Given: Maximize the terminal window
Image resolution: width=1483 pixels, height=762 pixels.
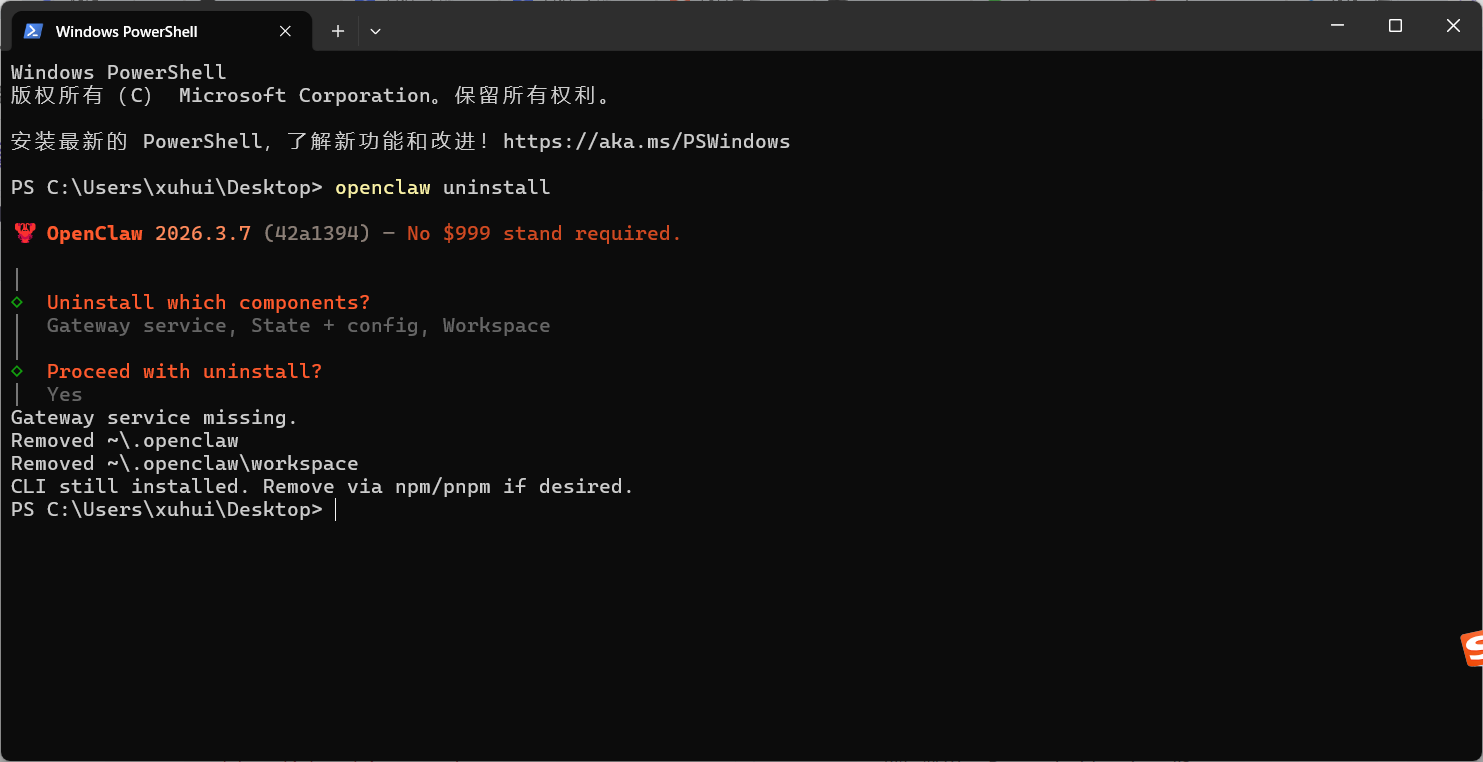Looking at the screenshot, I should click(1395, 26).
